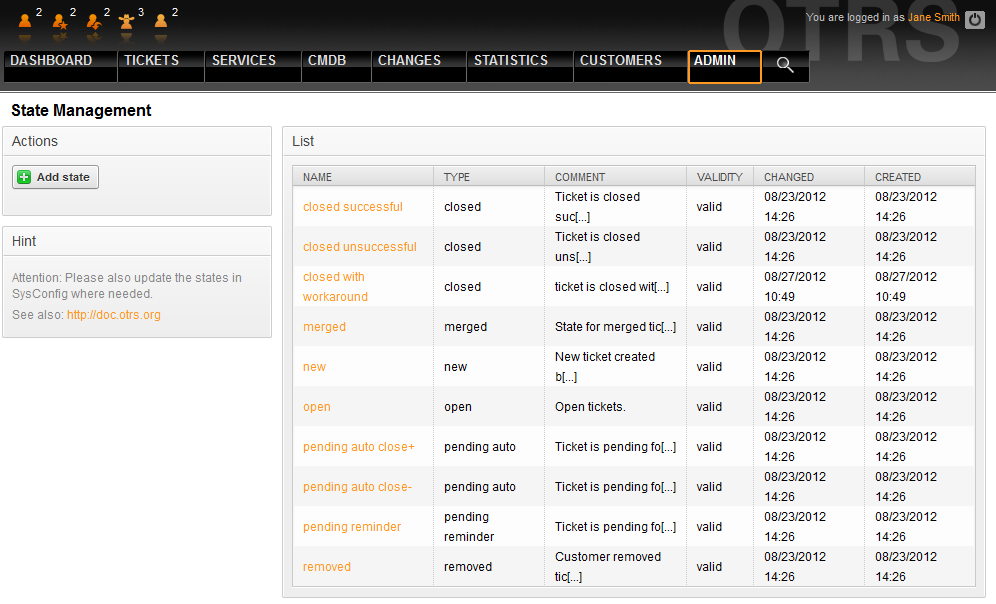Click the person icon with return arrow

(93, 20)
